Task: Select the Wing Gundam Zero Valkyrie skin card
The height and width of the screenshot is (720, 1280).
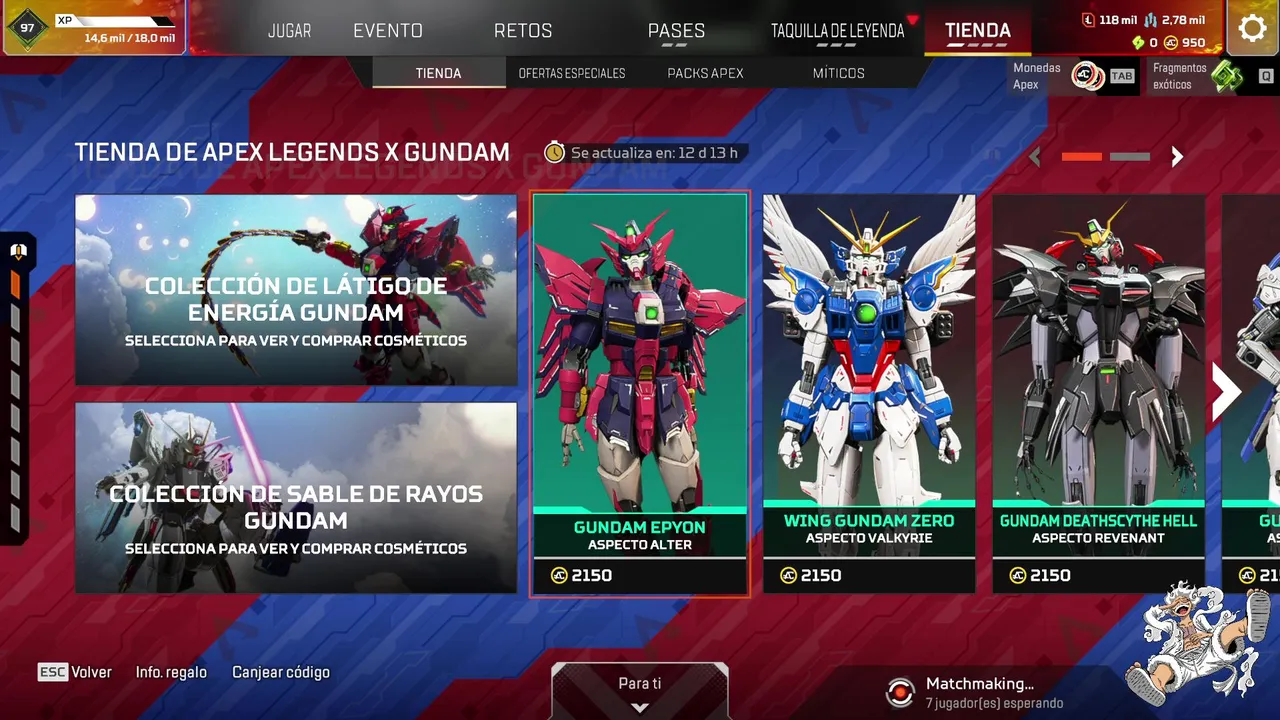Action: [x=869, y=394]
